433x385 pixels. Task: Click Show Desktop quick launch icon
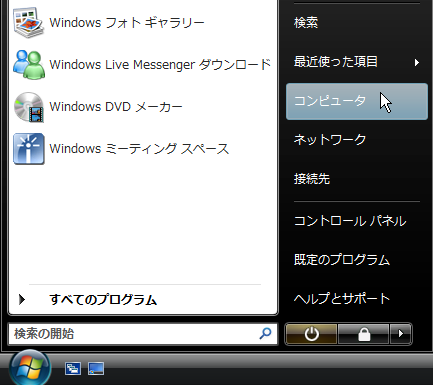coord(96,369)
